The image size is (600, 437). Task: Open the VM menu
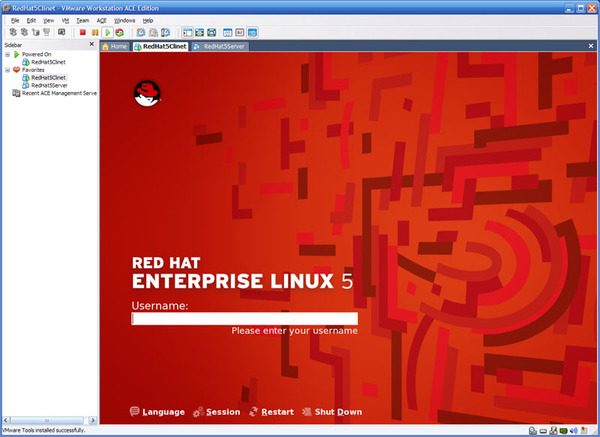pos(65,20)
